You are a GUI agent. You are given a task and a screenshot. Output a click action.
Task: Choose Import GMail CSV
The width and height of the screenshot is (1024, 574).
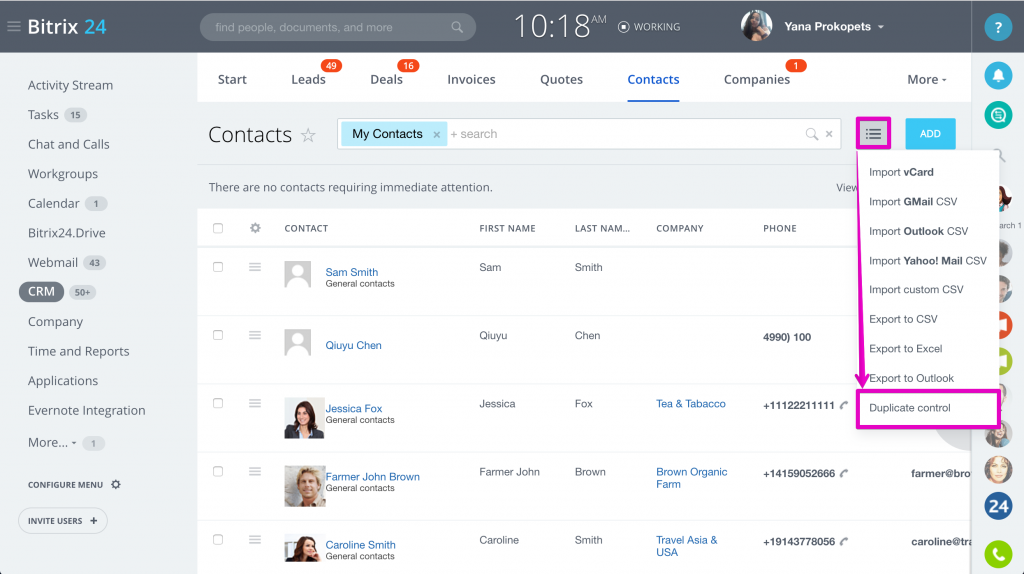pyautogui.click(x=913, y=202)
